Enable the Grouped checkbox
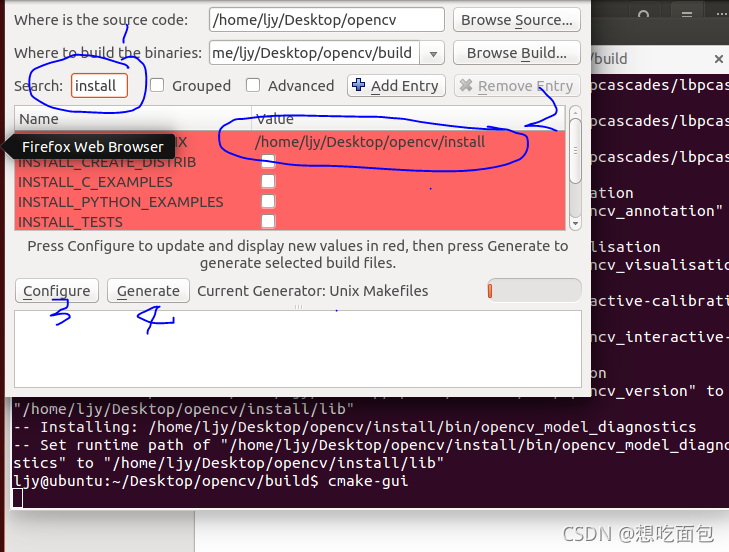The width and height of the screenshot is (729, 552). tap(157, 85)
